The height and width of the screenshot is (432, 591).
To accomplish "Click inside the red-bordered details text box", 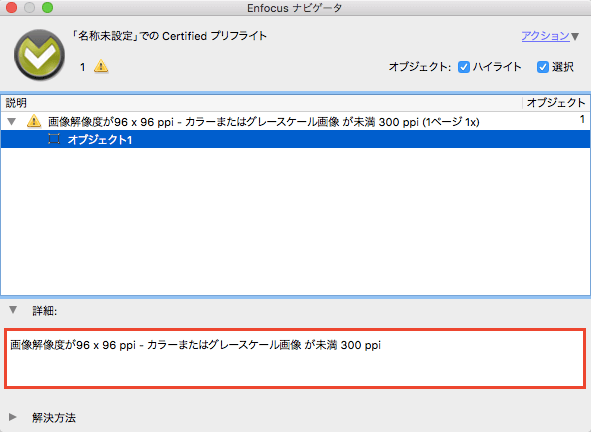I will coord(295,358).
